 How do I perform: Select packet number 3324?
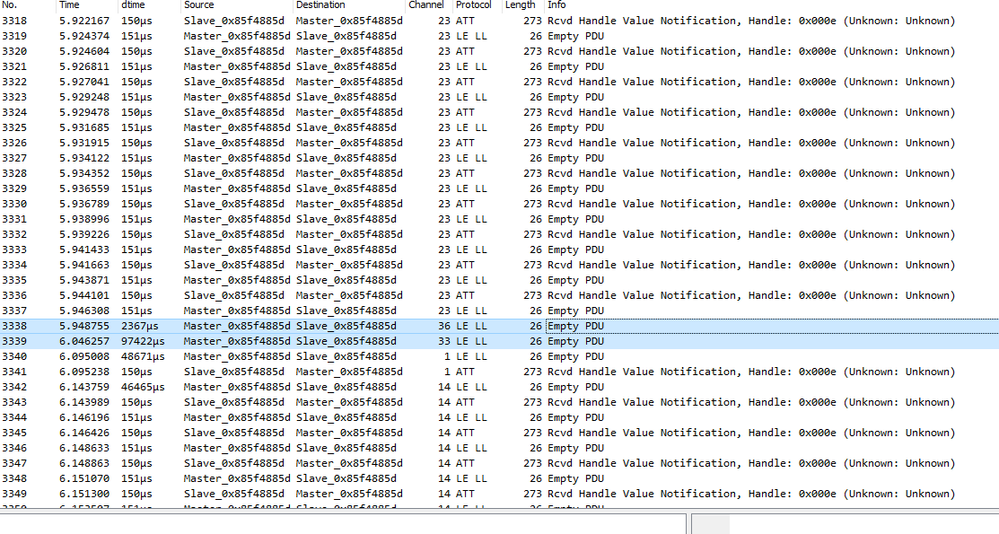click(14, 113)
